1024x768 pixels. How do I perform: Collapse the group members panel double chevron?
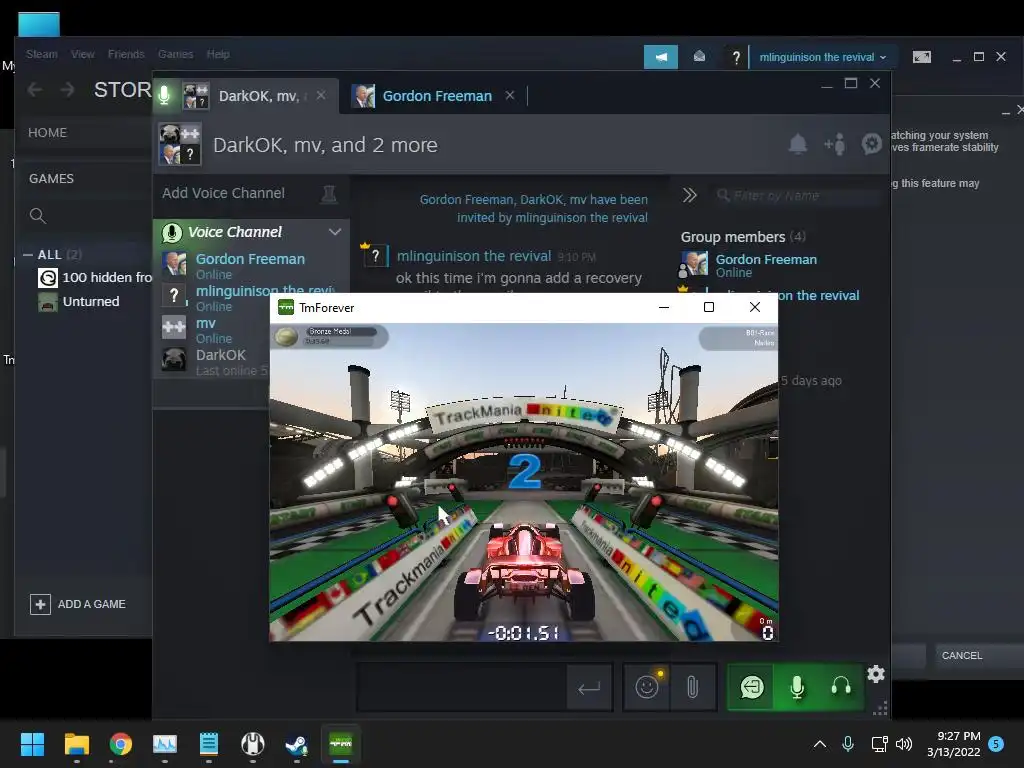(690, 195)
